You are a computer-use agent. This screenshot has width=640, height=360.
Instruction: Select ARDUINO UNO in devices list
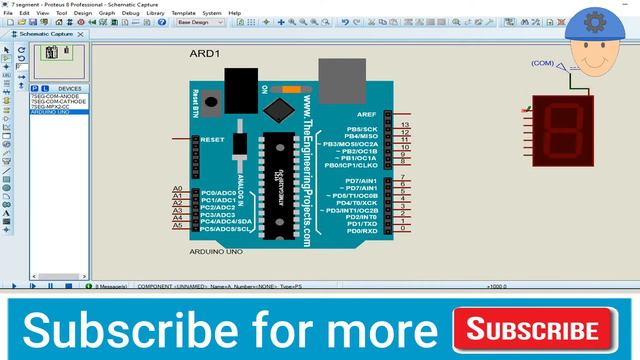coord(59,112)
